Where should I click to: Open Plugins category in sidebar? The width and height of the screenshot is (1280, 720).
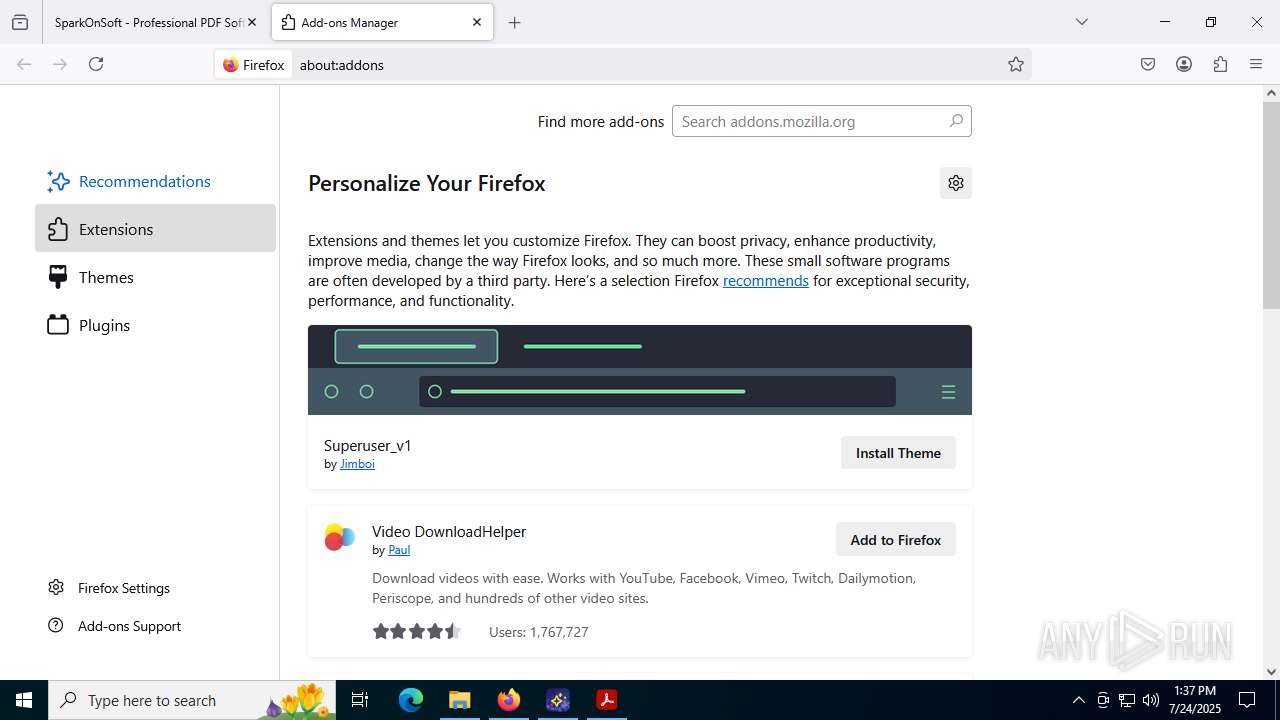(x=155, y=325)
